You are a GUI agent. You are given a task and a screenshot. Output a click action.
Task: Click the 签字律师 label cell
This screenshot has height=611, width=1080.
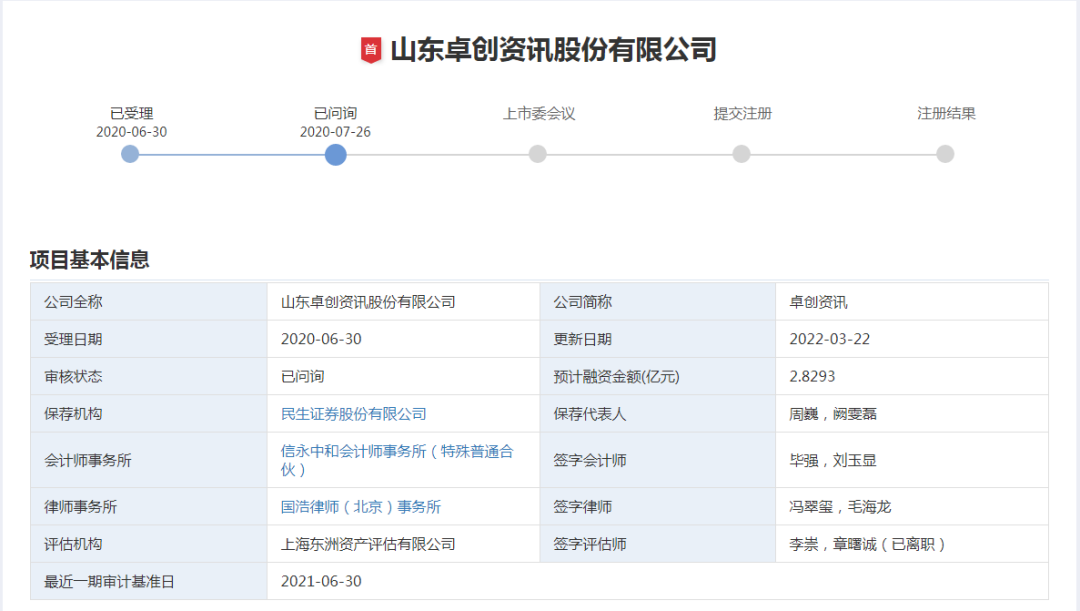tap(658, 507)
